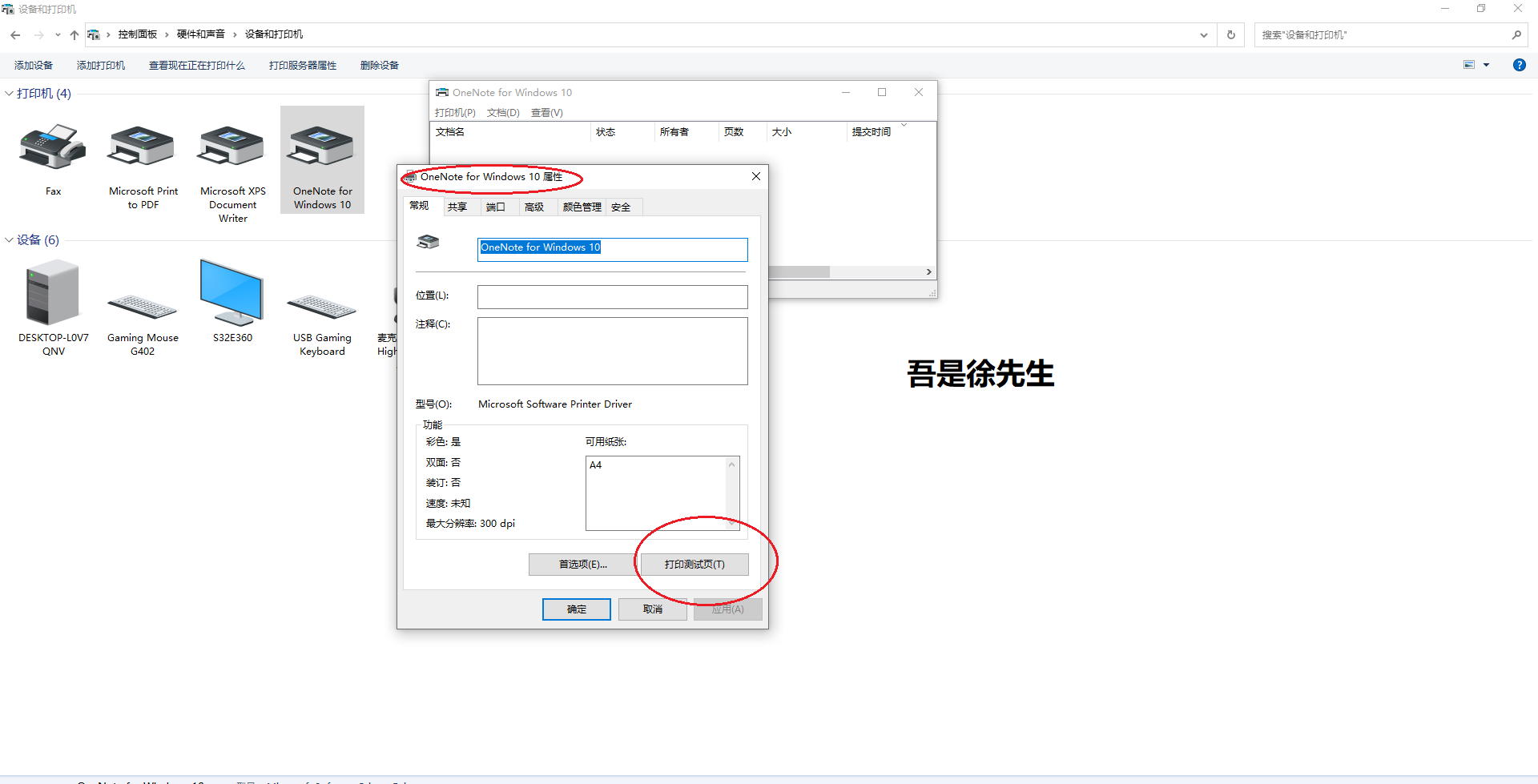
Task: Open the Help question mark icon
Action: (1519, 65)
